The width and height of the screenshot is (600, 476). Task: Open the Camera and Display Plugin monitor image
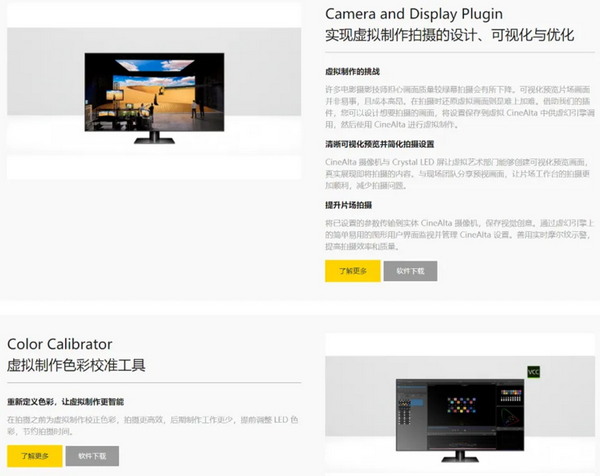[153, 97]
